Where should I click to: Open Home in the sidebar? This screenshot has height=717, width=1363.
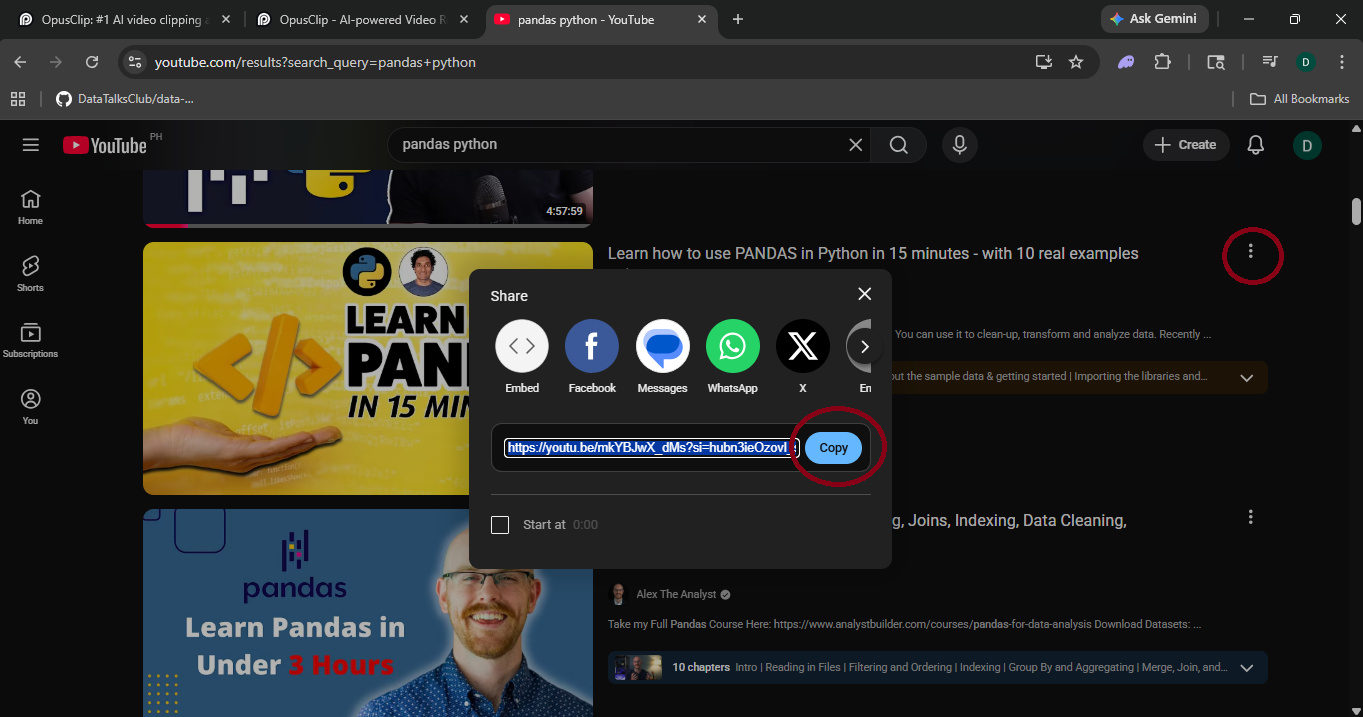pyautogui.click(x=30, y=207)
